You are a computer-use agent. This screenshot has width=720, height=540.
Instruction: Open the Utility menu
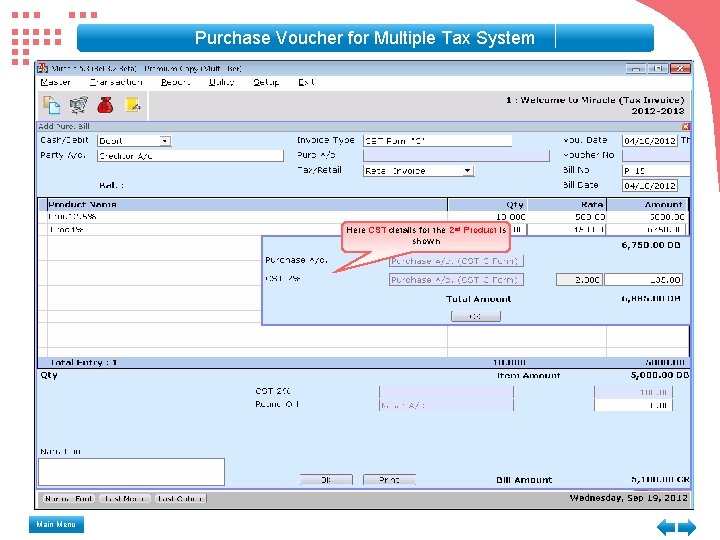(221, 82)
